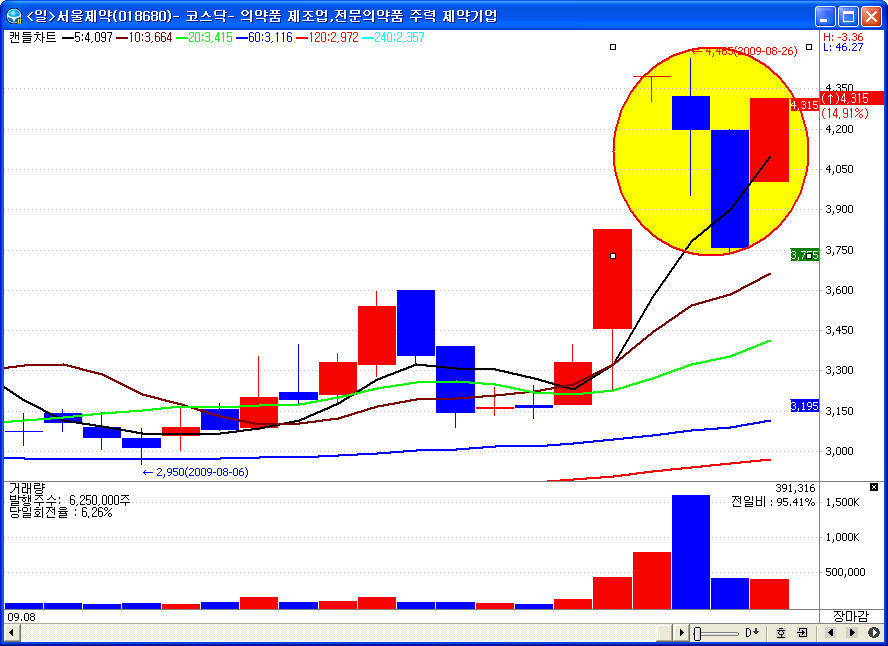Click the 당일회전율 : 6.26% text
The height and width of the screenshot is (646, 888).
coord(61,513)
